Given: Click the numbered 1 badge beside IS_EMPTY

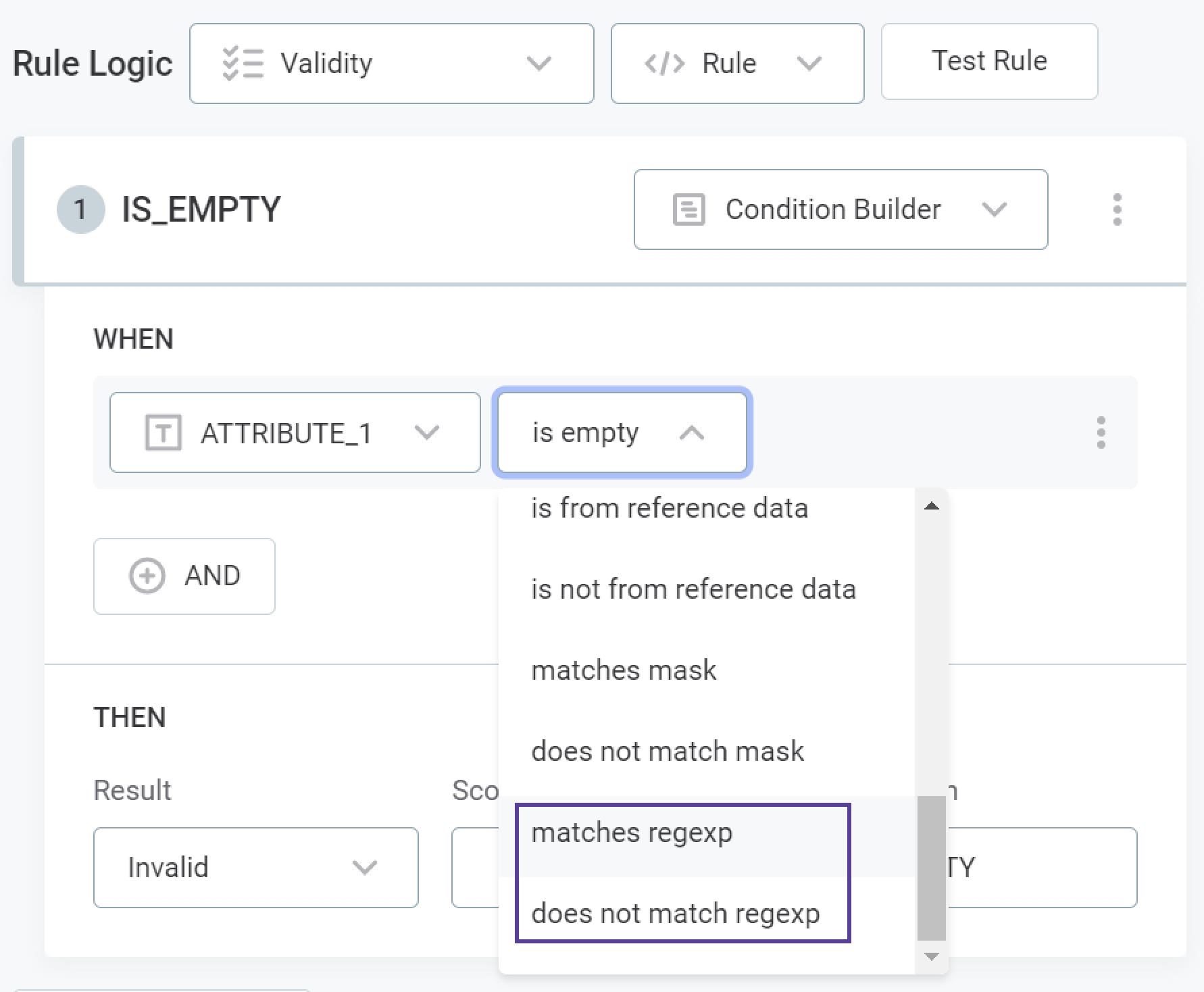Looking at the screenshot, I should tap(80, 209).
